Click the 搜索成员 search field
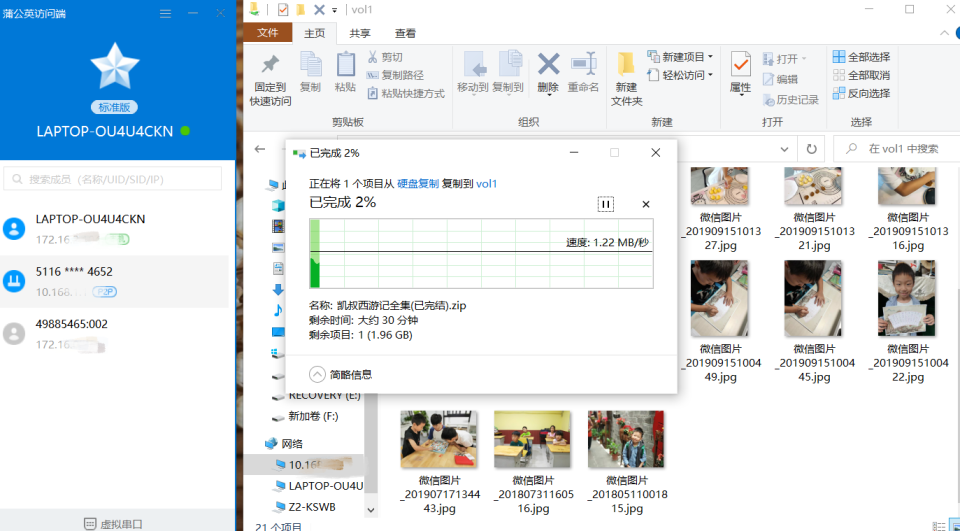Screen dimensions: 960x531 click(113, 179)
